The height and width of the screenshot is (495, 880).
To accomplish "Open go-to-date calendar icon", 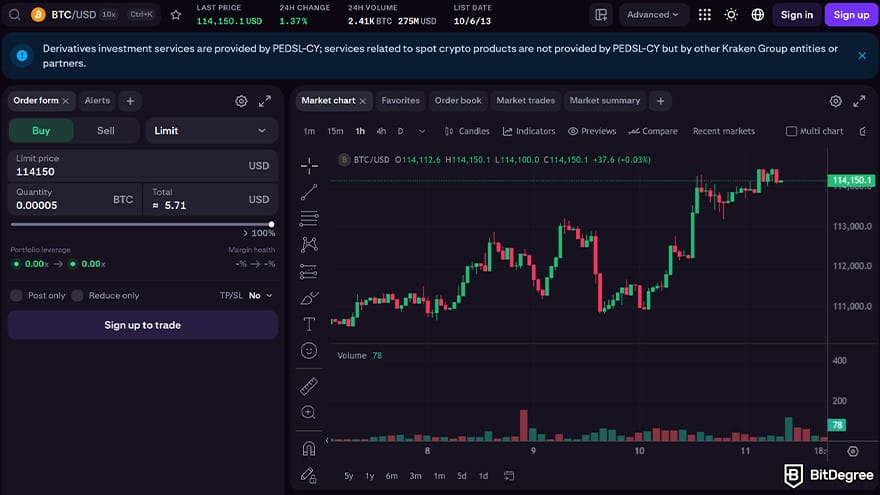I will pyautogui.click(x=509, y=475).
